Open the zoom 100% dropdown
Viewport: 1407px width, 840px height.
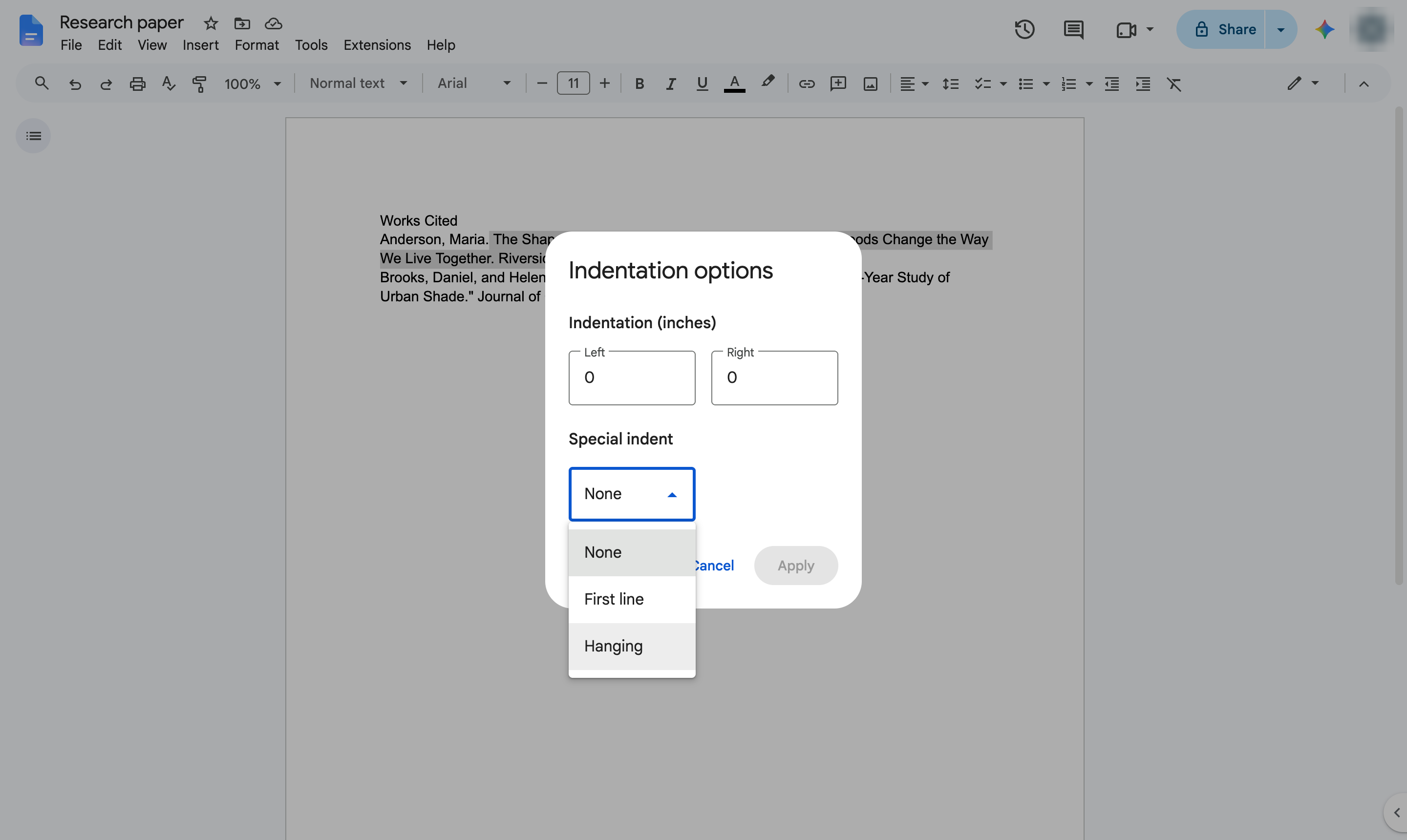(x=253, y=84)
